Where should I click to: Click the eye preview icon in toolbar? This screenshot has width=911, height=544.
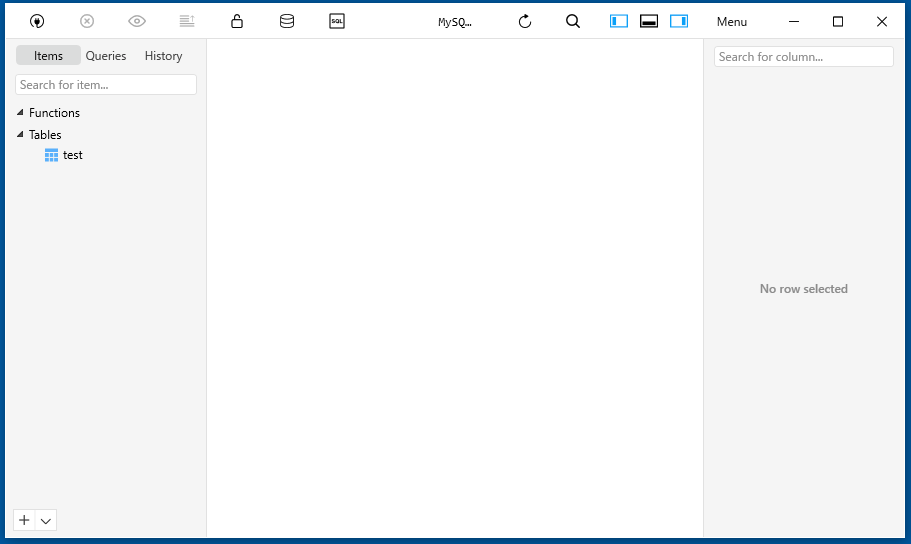[137, 22]
